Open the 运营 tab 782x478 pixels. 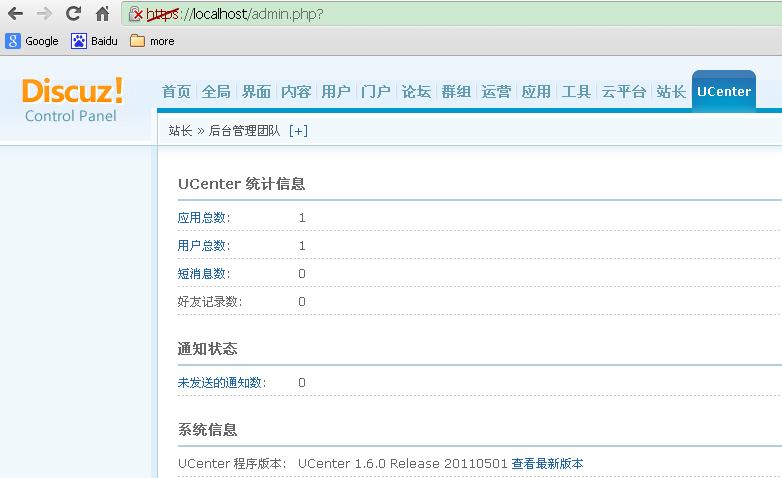click(x=496, y=91)
